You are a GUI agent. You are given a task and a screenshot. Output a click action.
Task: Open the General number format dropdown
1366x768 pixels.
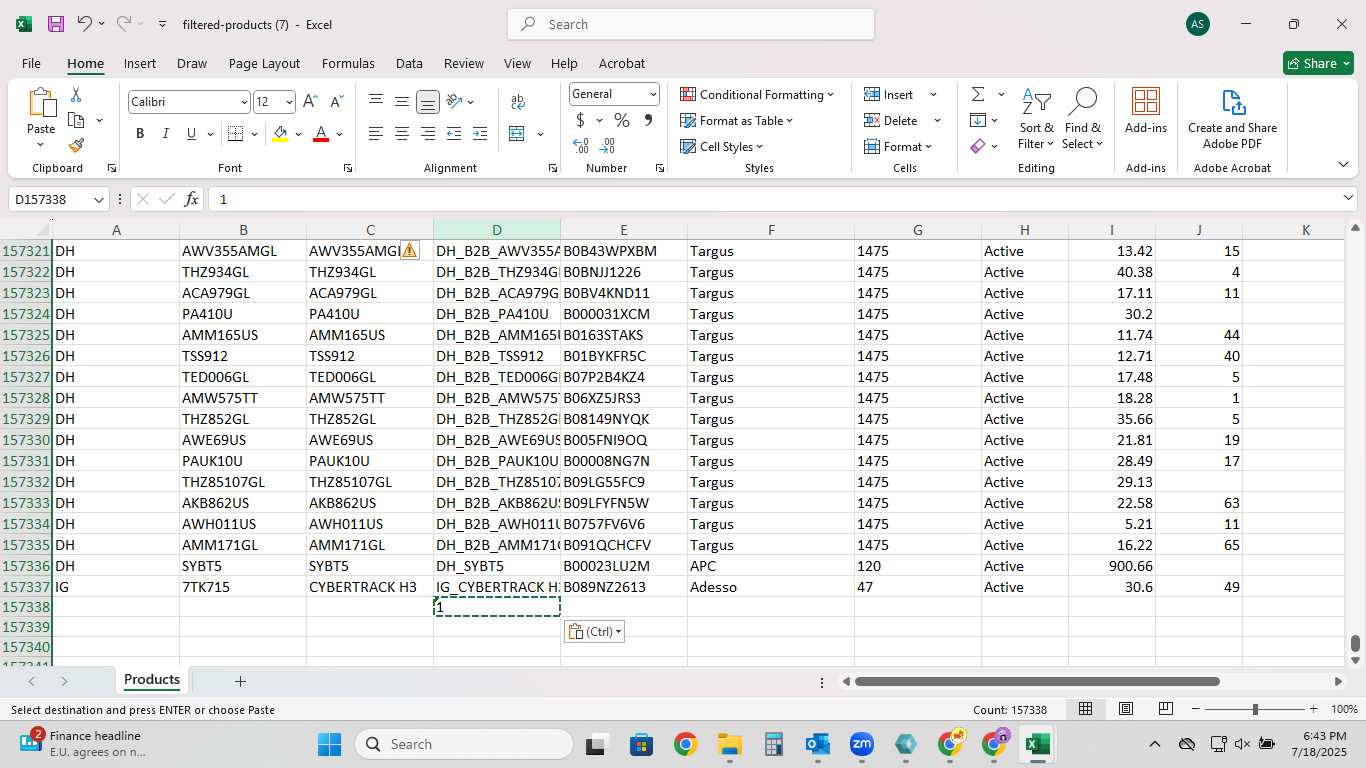click(x=653, y=94)
